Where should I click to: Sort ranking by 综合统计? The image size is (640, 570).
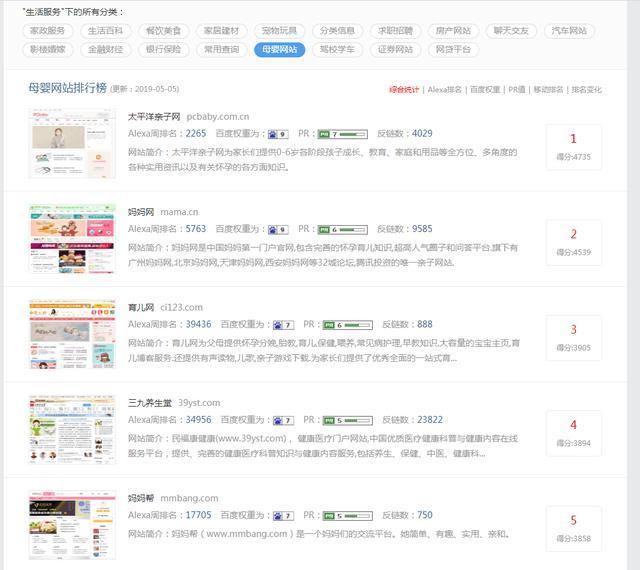click(x=404, y=89)
